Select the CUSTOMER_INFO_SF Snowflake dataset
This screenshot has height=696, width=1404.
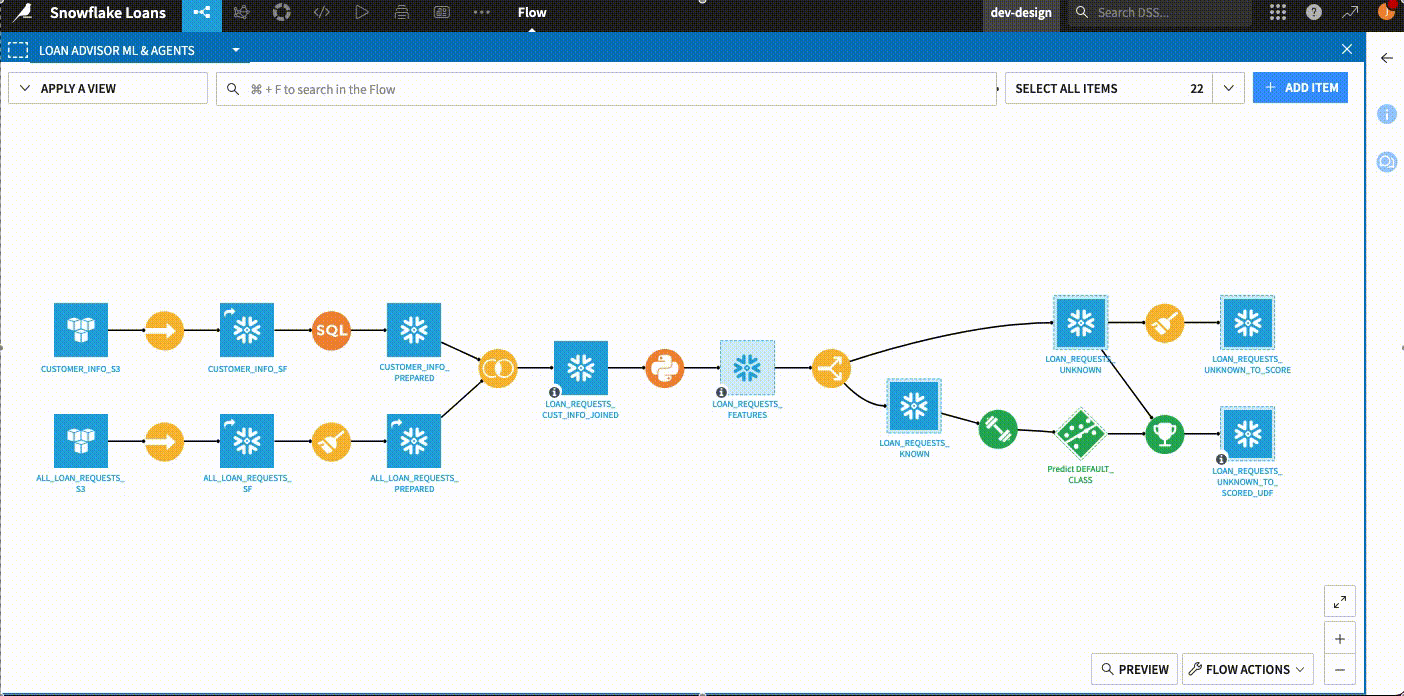pos(247,329)
